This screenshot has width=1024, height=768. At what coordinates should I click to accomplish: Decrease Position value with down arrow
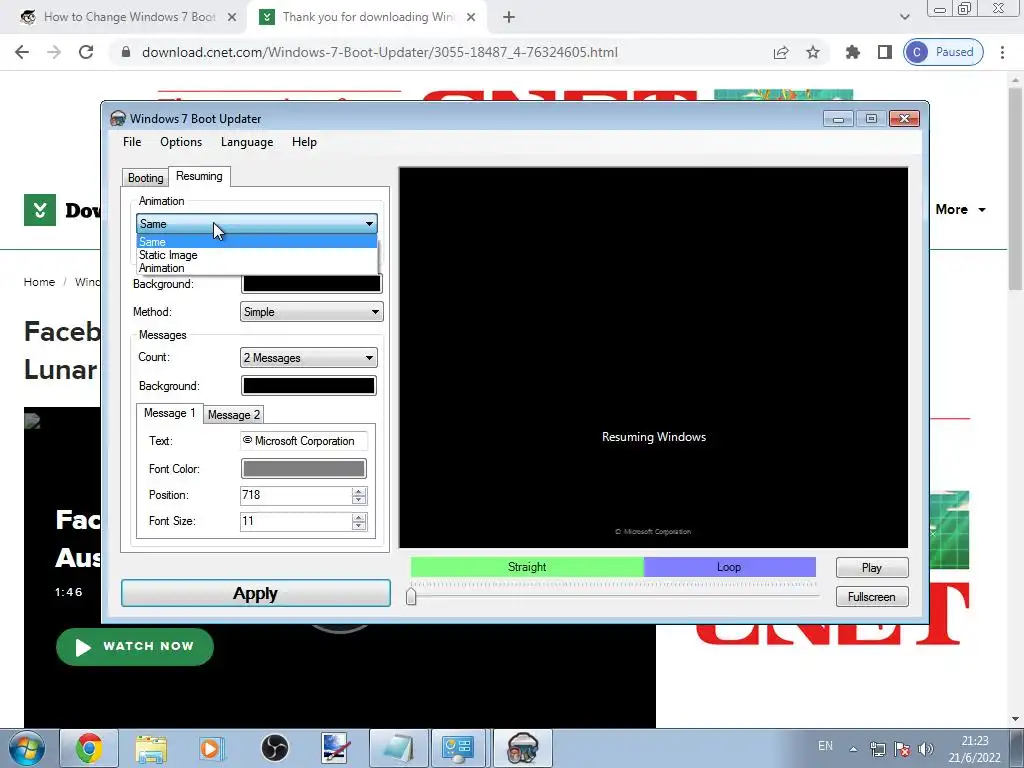coord(359,500)
